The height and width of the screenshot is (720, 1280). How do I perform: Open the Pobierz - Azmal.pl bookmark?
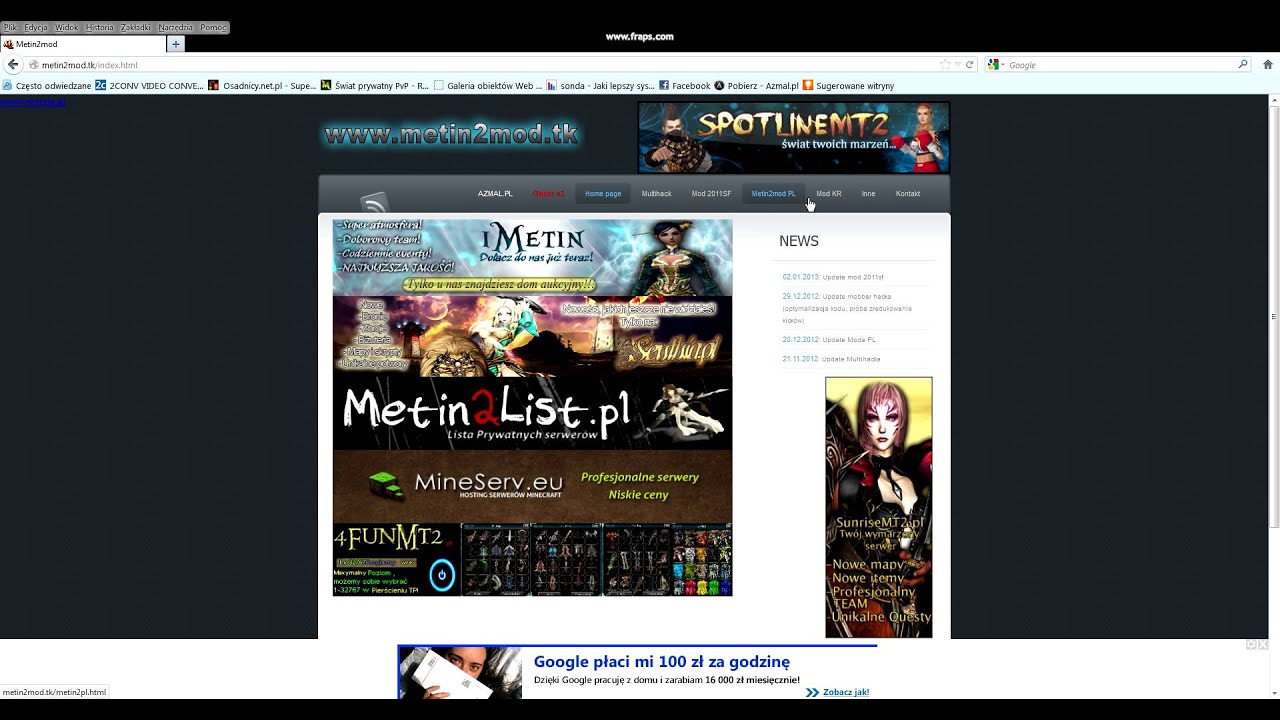(757, 86)
